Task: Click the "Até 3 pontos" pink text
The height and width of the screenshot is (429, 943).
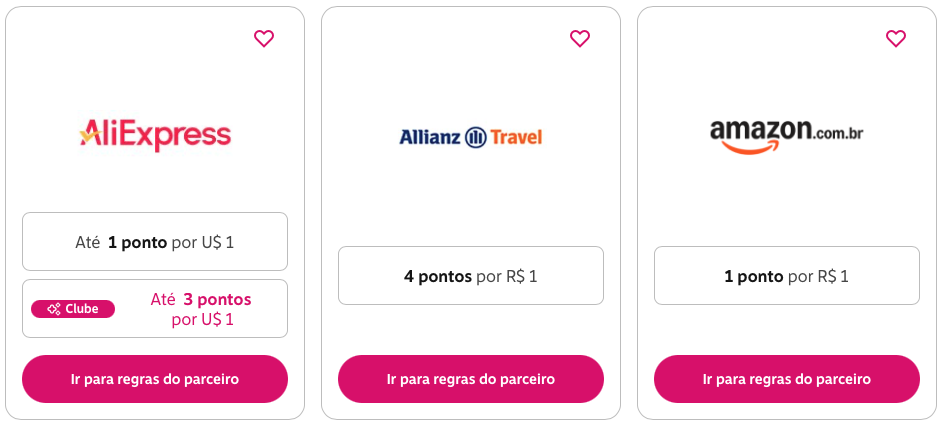Action: [x=201, y=299]
